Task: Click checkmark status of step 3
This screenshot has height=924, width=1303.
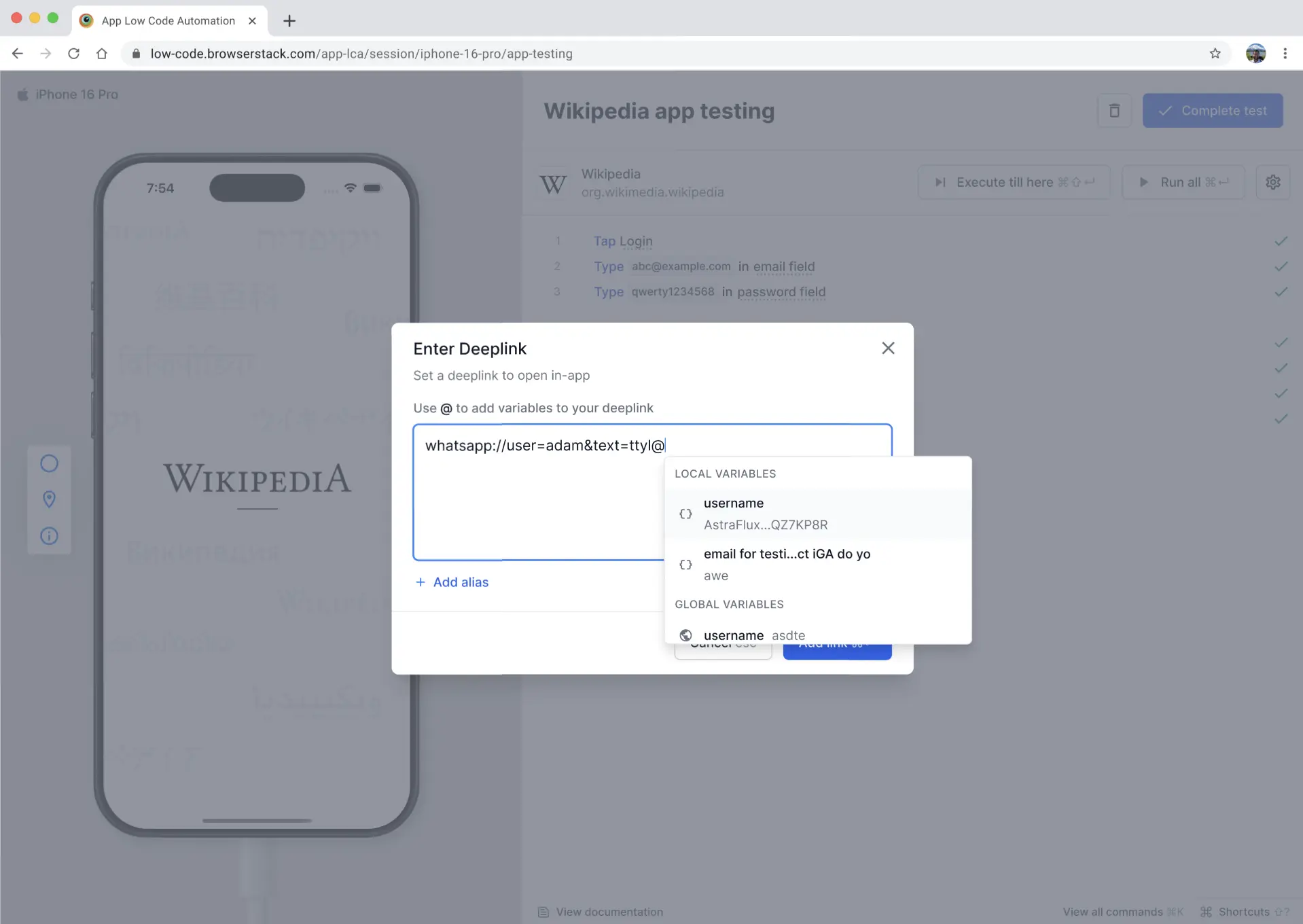Action: [x=1281, y=291]
